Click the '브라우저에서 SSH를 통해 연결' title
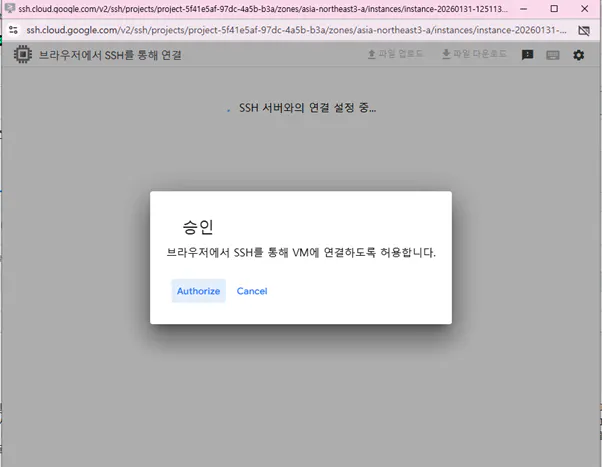This screenshot has width=602, height=467. (110, 55)
